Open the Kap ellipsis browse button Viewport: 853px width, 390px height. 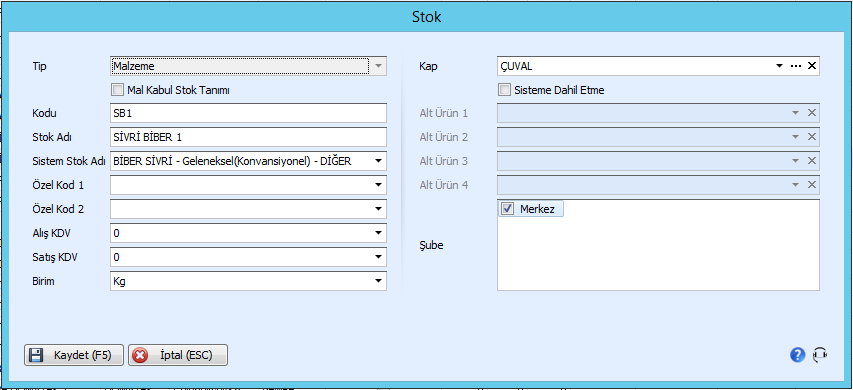[796, 66]
